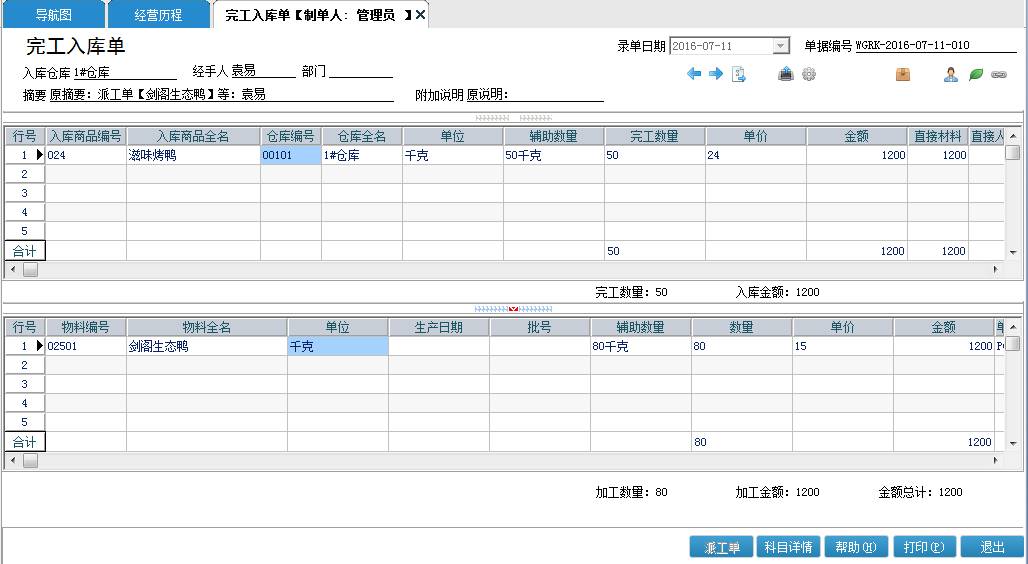Open the gear settings icon

[x=809, y=74]
